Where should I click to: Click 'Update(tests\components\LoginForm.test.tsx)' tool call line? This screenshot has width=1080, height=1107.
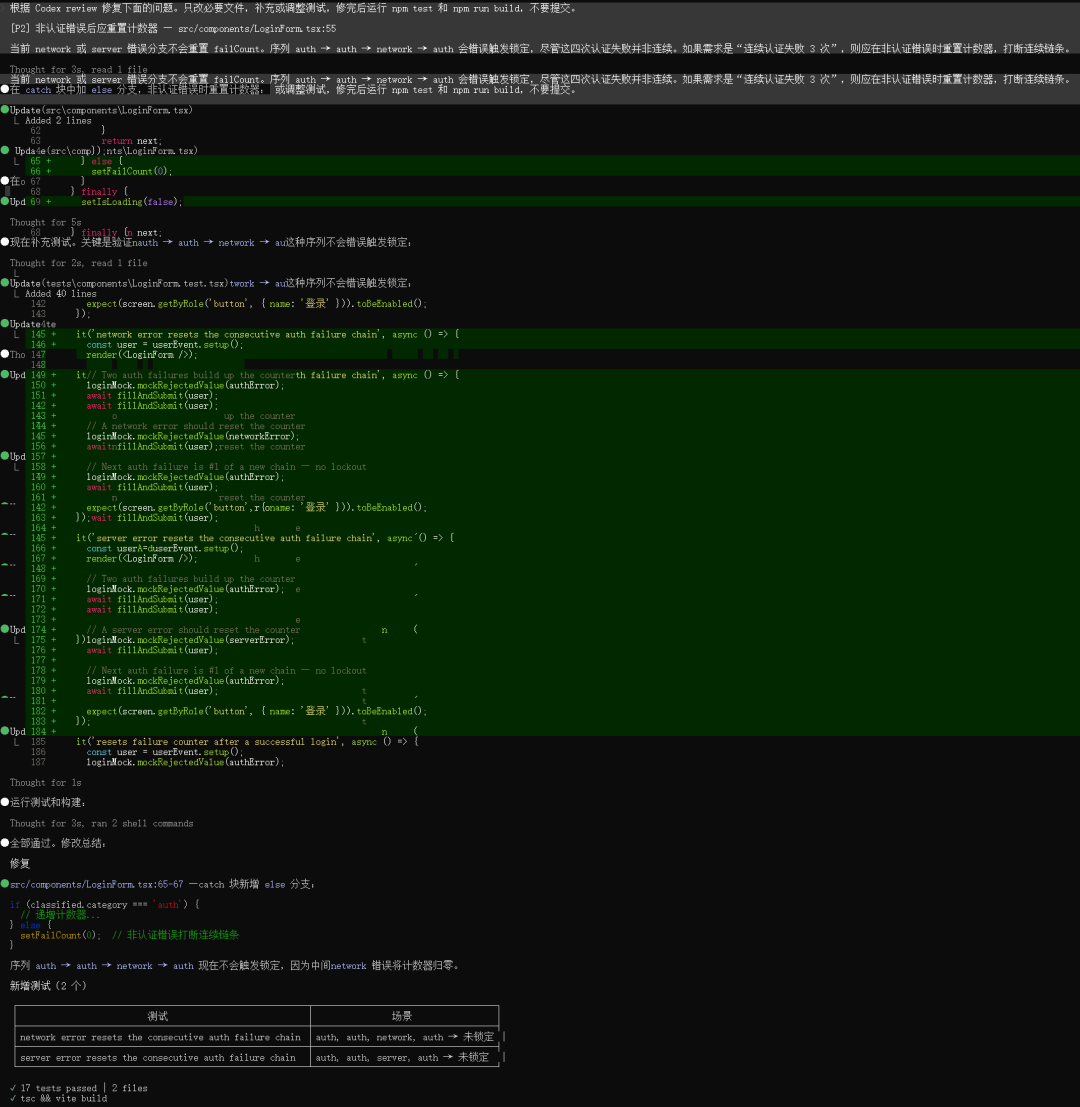(x=119, y=283)
